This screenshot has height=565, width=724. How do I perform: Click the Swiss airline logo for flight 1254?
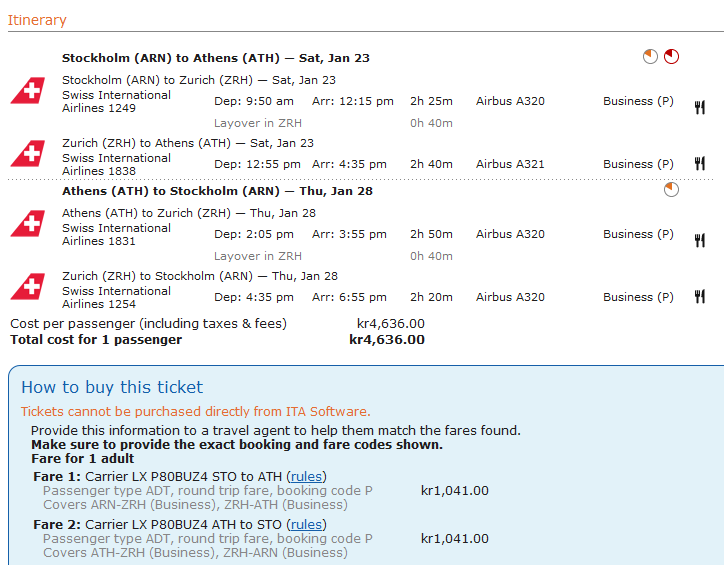coord(28,287)
